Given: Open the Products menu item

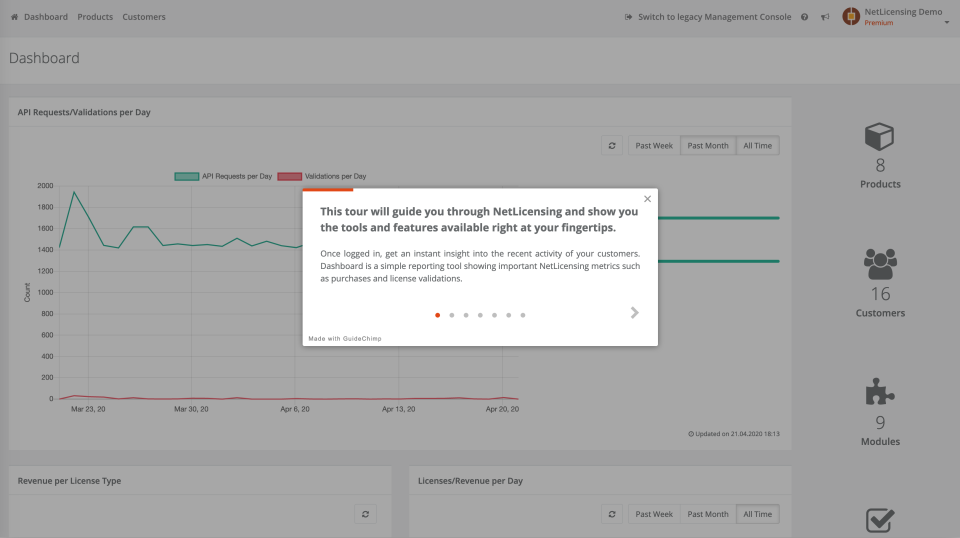Looking at the screenshot, I should click(95, 17).
